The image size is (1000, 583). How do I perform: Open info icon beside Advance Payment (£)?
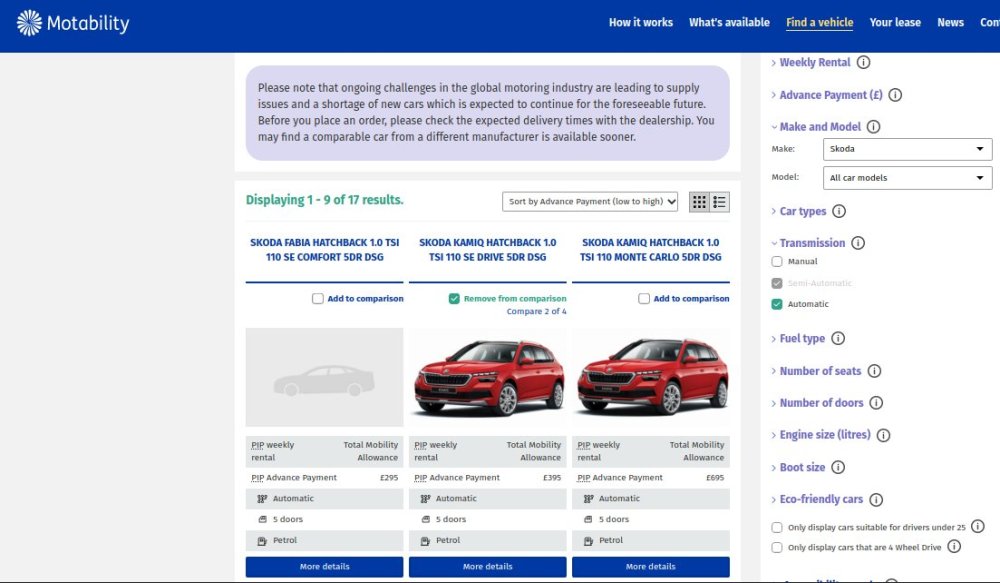(x=895, y=95)
